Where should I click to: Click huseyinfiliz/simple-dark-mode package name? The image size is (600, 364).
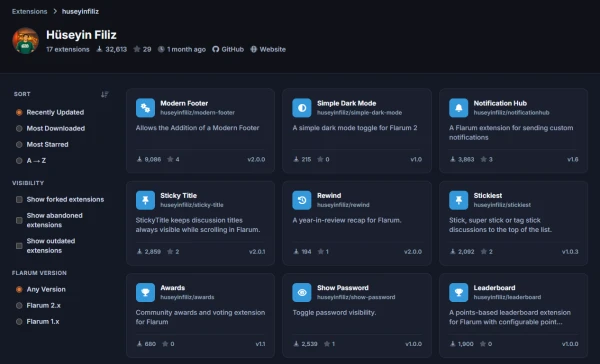point(359,113)
